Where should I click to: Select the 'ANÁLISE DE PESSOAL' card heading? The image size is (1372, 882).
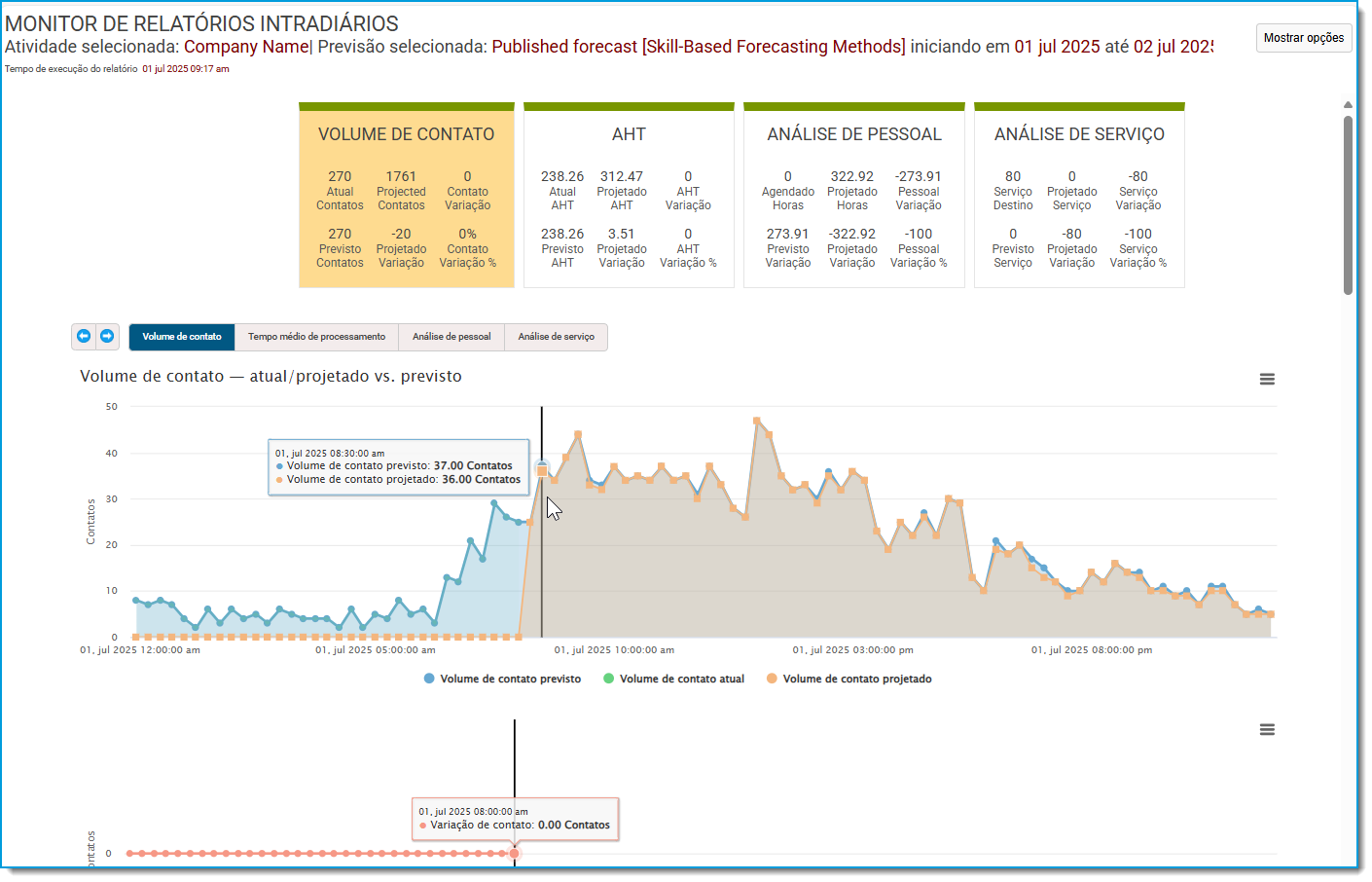click(854, 134)
